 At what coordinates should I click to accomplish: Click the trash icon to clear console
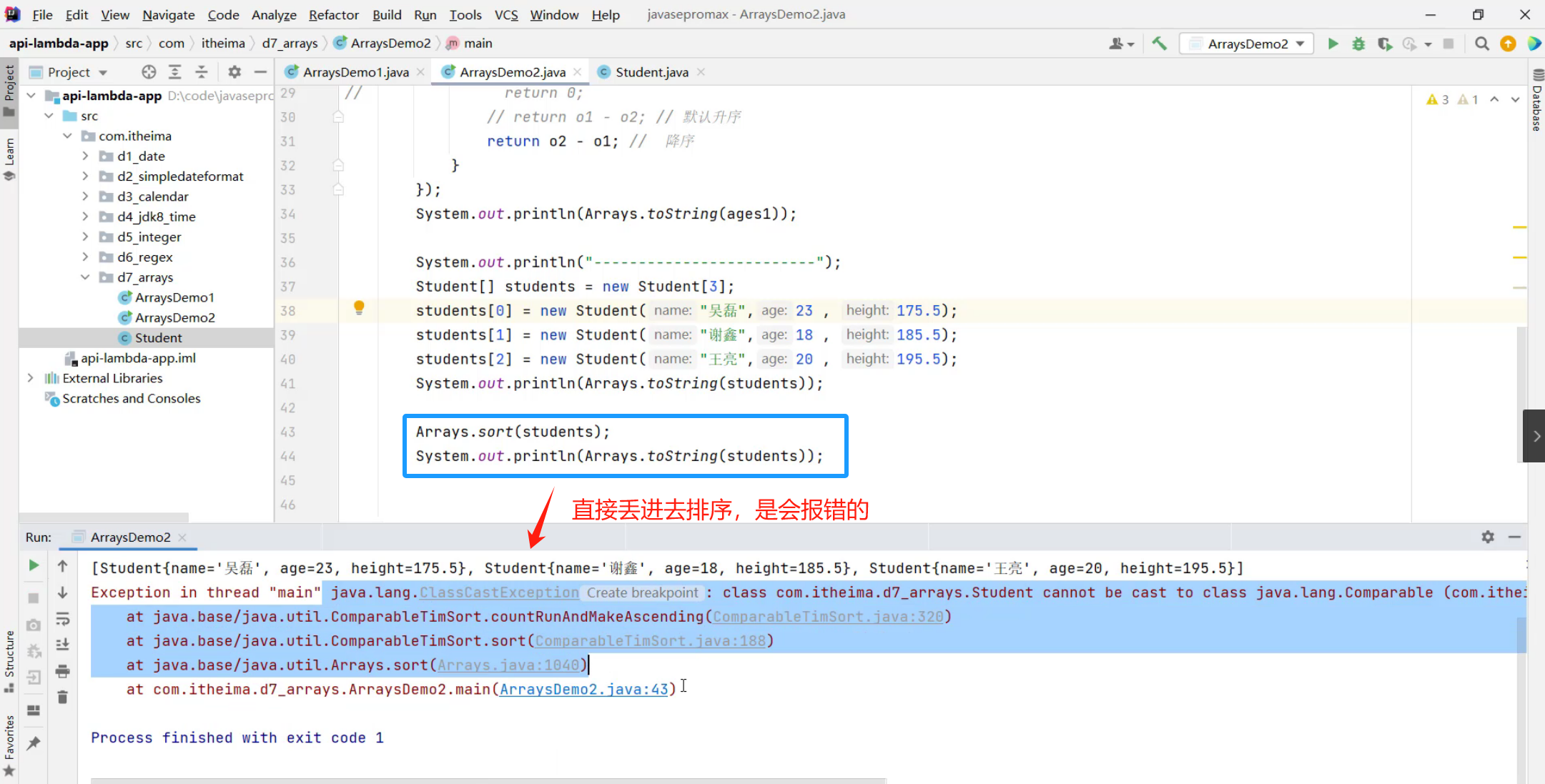pos(63,698)
